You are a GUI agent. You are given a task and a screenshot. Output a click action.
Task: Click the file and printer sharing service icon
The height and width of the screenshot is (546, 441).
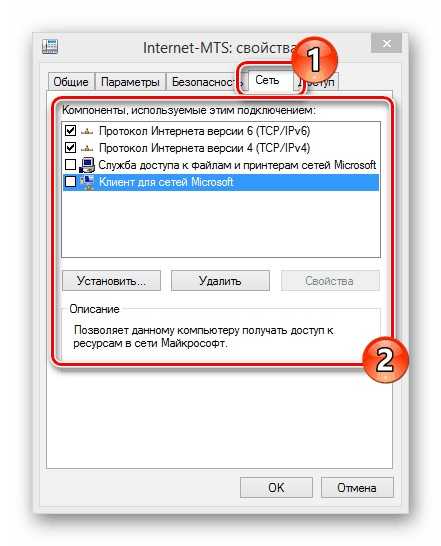[x=87, y=165]
